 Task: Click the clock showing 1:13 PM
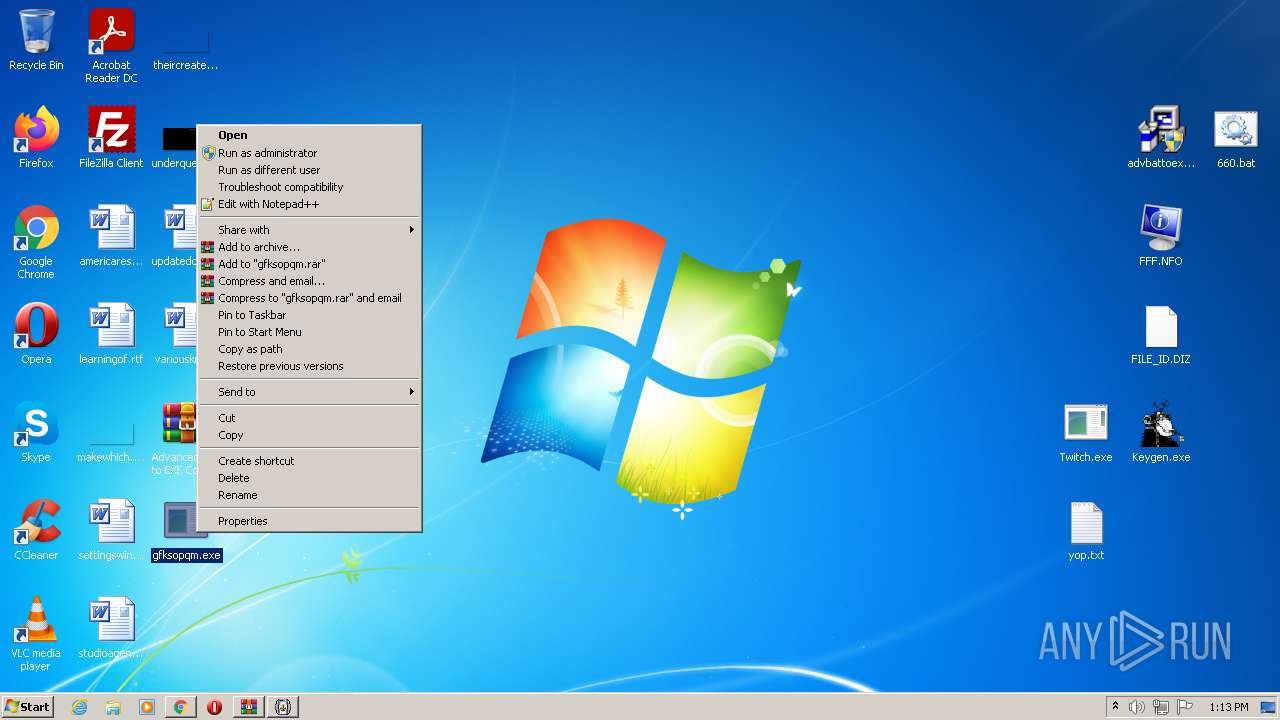(x=1228, y=707)
